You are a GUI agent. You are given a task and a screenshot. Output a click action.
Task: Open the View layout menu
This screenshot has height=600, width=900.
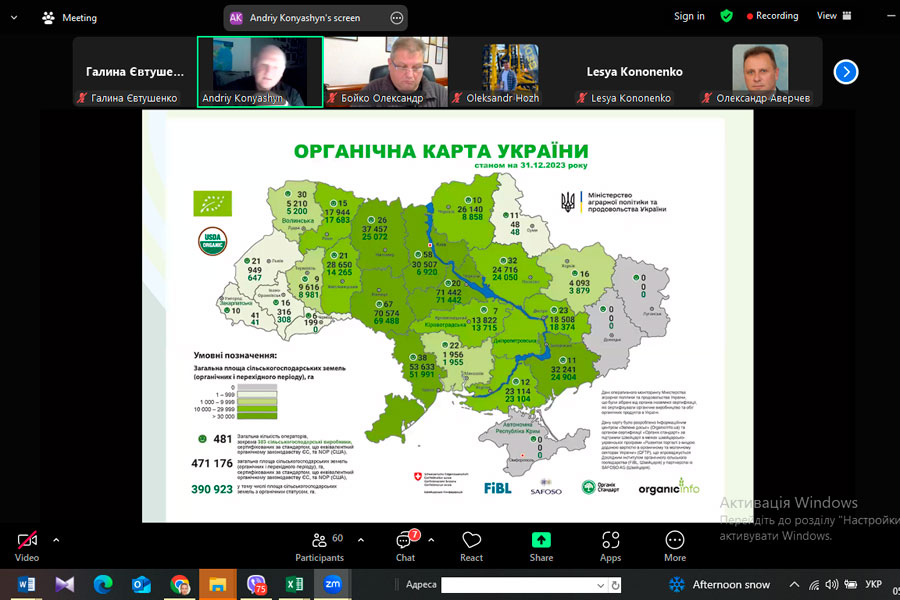point(834,16)
